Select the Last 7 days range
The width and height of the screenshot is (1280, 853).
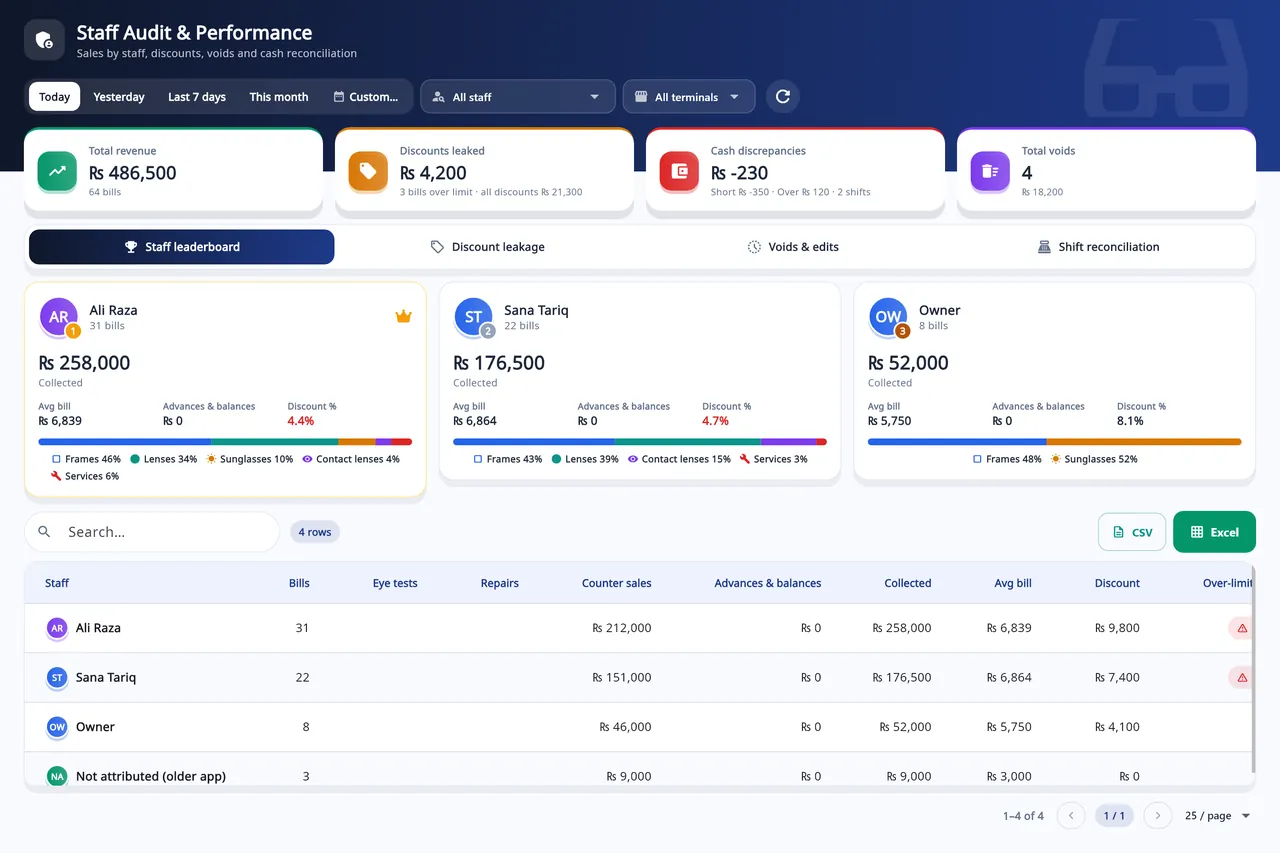pos(197,97)
